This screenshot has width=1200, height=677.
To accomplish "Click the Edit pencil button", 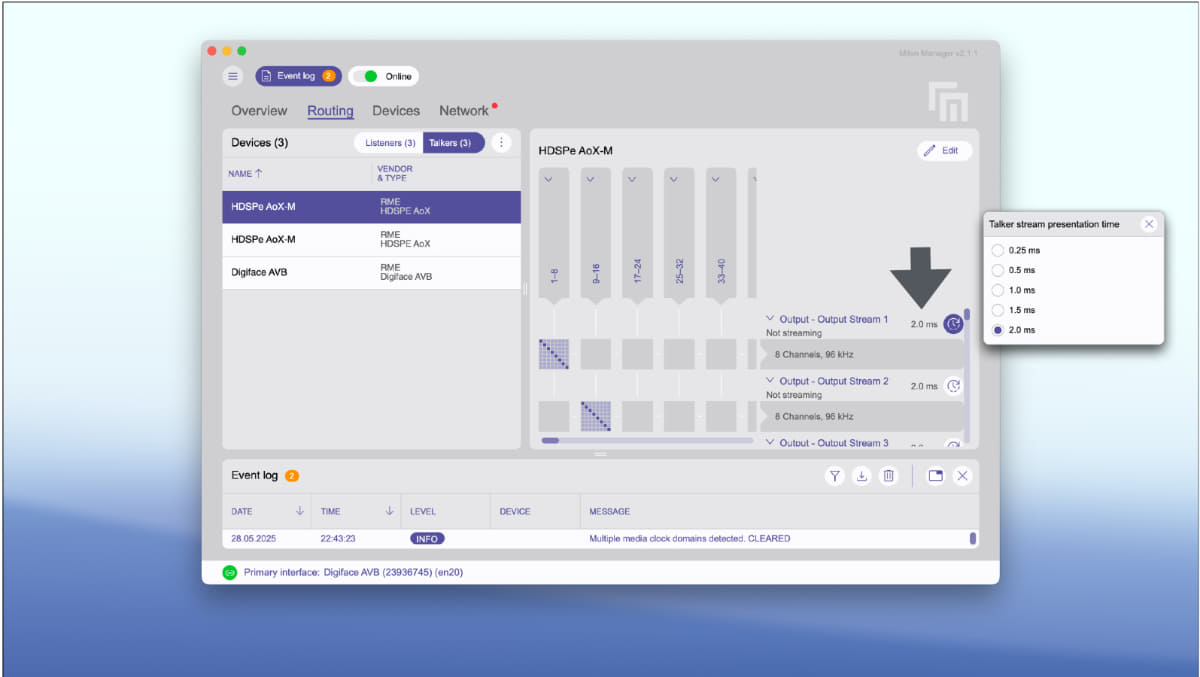I will [944, 151].
